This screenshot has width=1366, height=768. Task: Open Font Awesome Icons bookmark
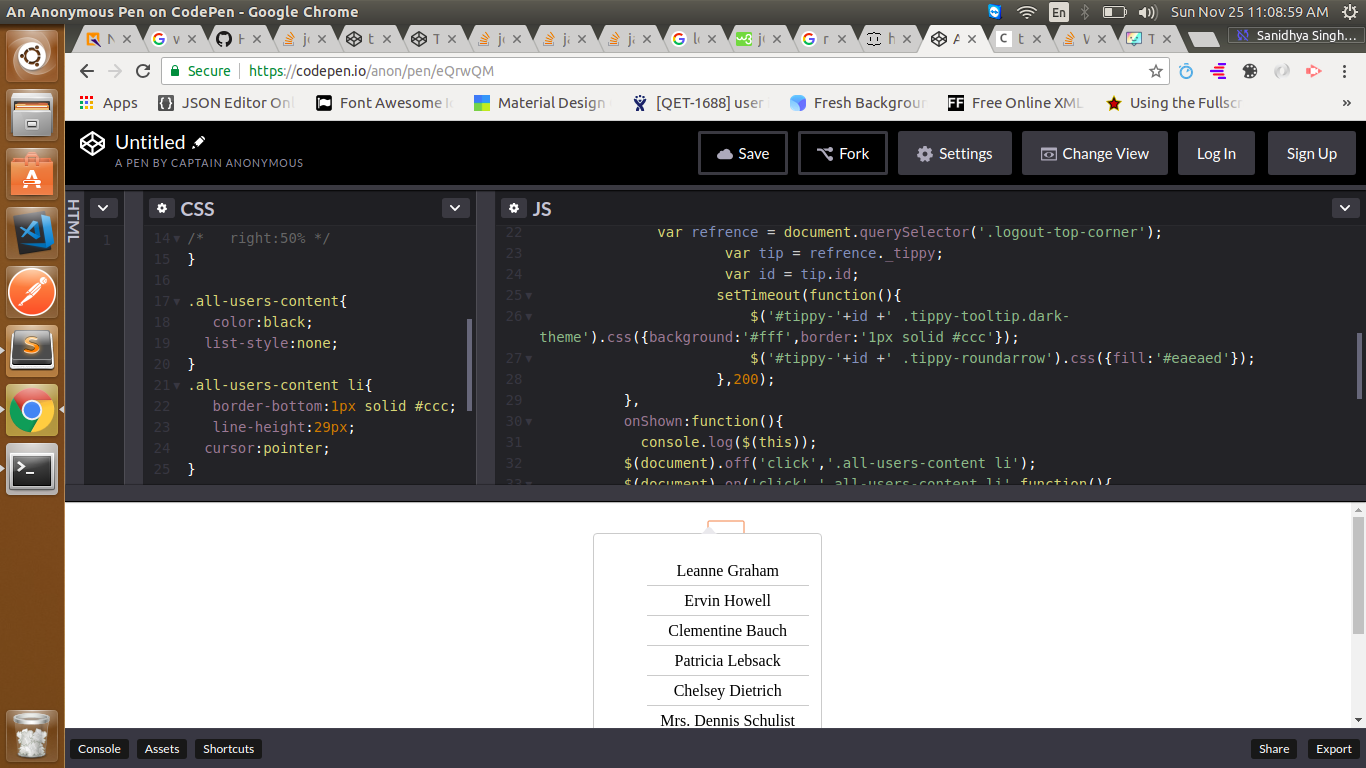tap(385, 103)
